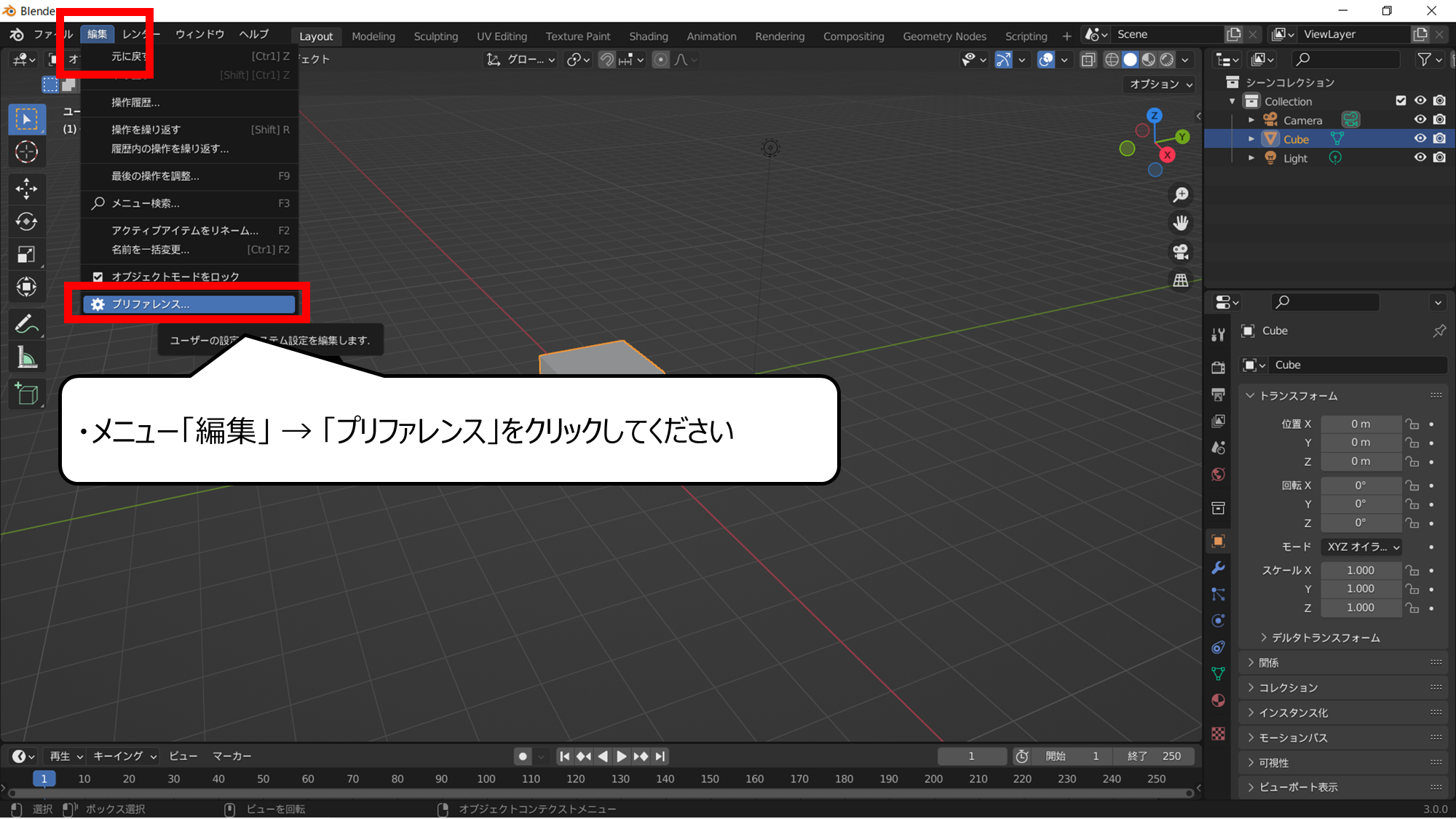
Task: Click the zoom view magnifier icon
Action: [1181, 195]
